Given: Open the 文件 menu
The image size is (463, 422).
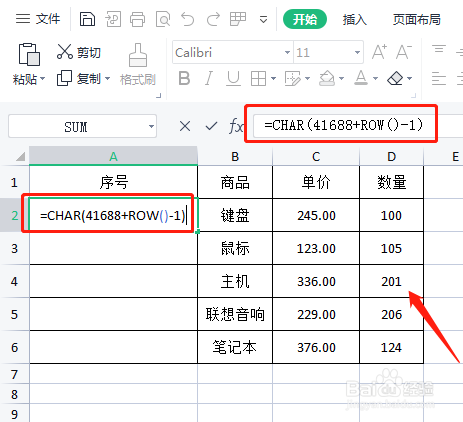Looking at the screenshot, I should click(x=38, y=19).
